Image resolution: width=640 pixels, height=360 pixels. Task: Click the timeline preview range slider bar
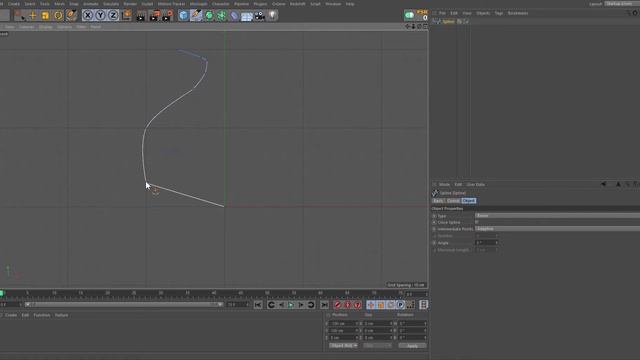click(124, 304)
